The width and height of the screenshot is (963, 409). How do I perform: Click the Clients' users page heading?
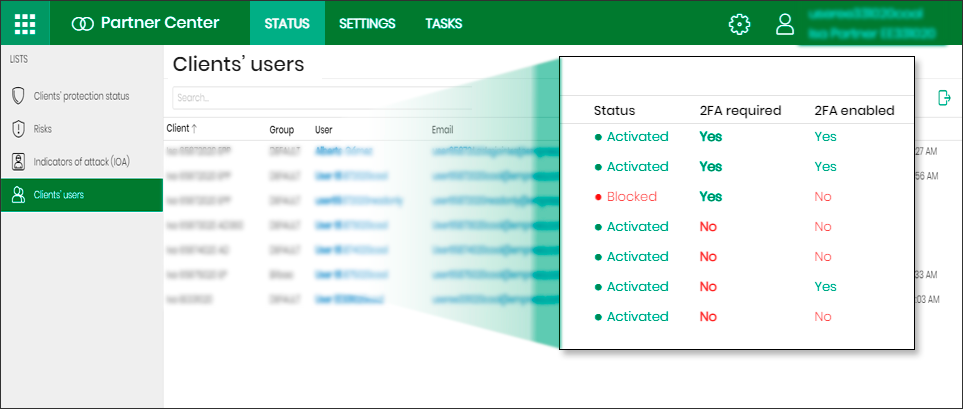[238, 64]
